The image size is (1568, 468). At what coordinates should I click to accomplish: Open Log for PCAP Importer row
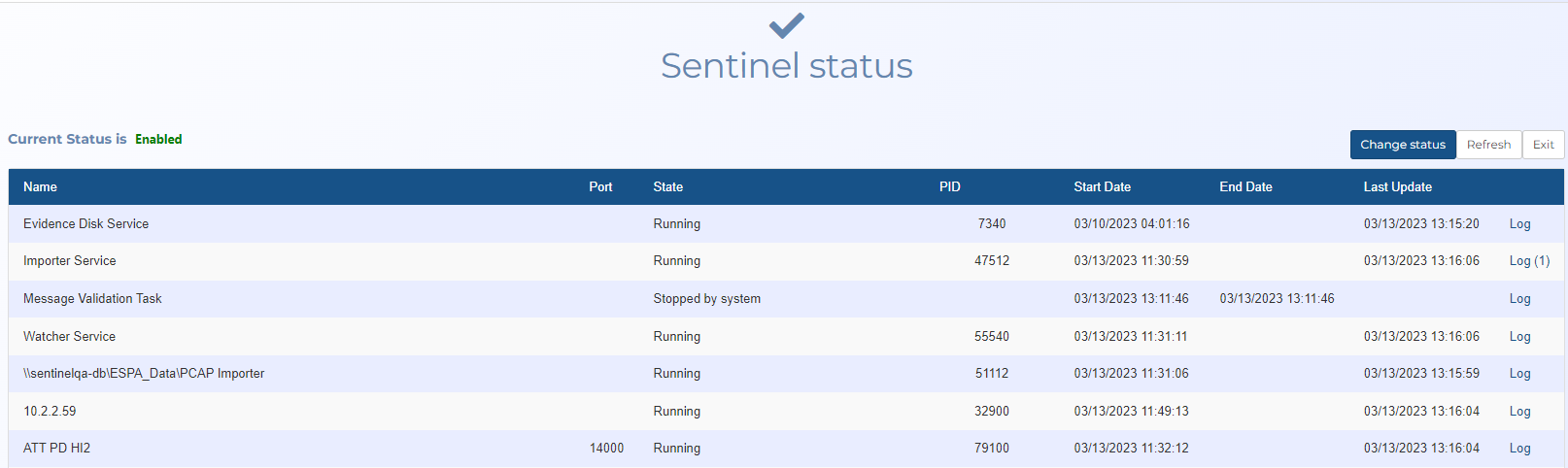point(1519,374)
